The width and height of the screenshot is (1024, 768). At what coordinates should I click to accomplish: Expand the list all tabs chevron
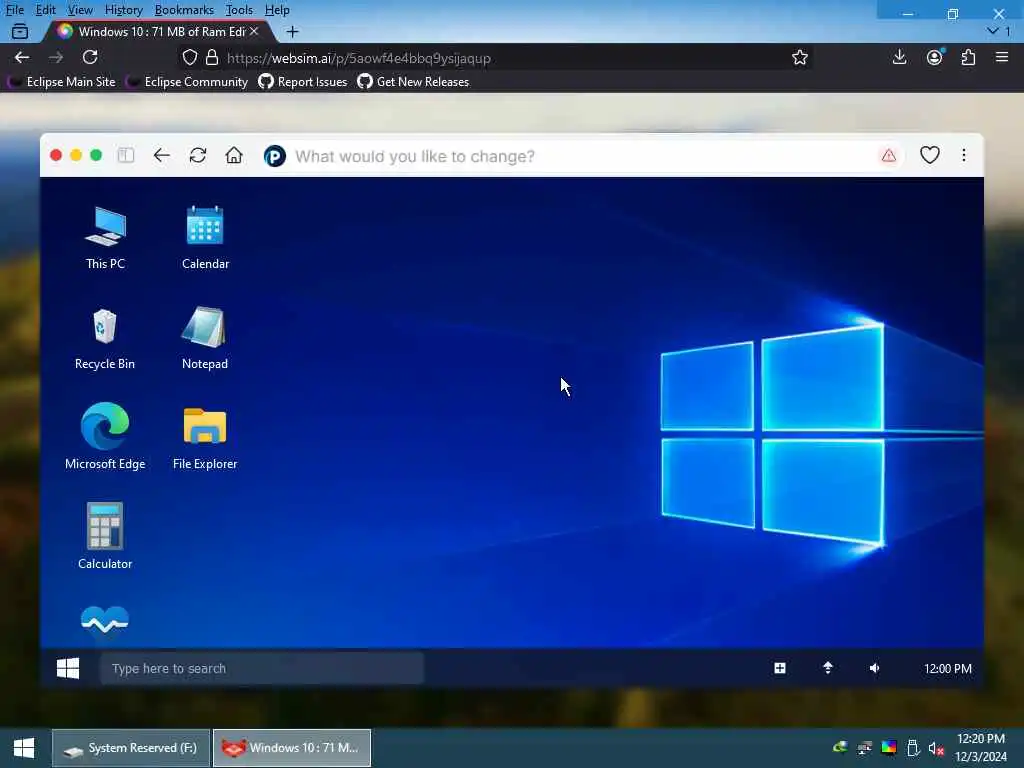click(993, 31)
